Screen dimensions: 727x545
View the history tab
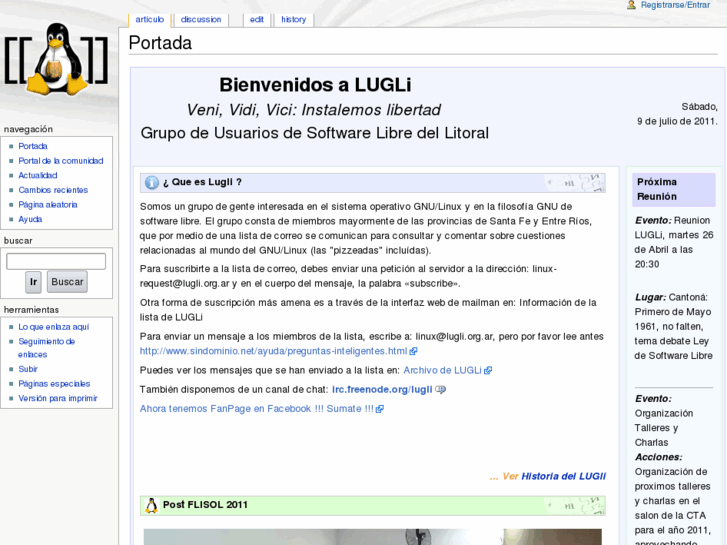293,19
